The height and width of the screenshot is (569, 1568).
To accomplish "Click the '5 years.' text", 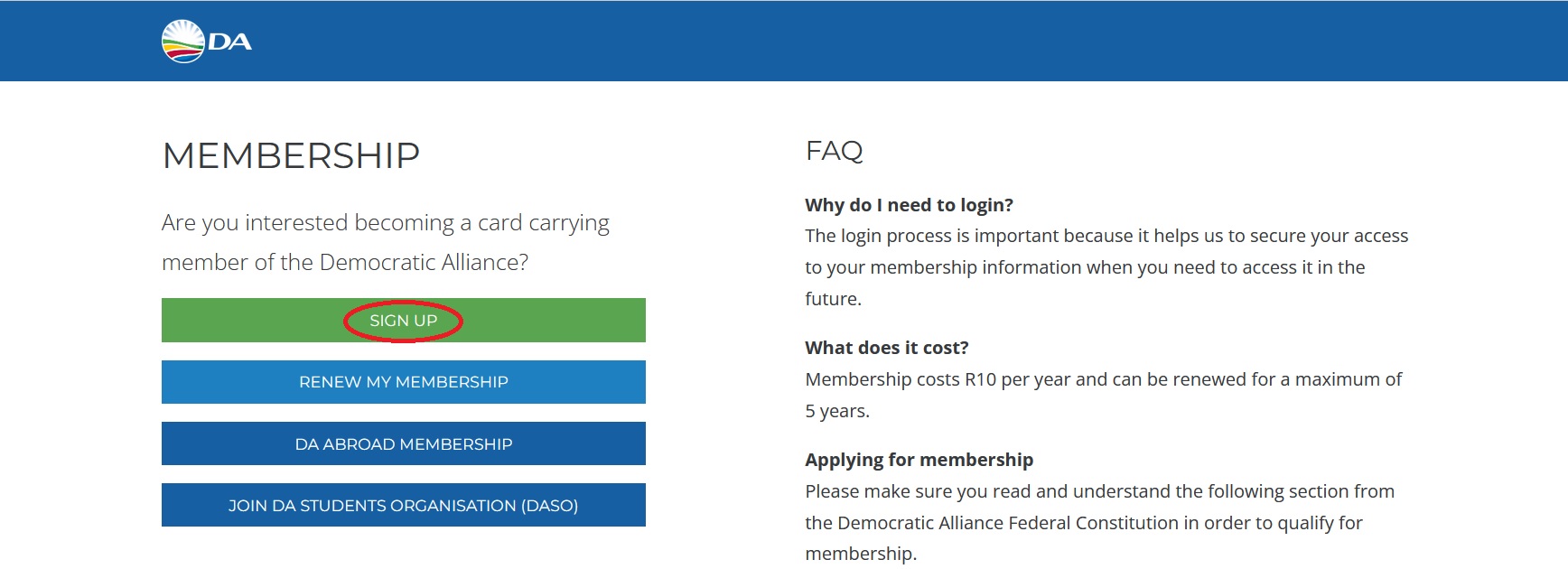I will [836, 411].
